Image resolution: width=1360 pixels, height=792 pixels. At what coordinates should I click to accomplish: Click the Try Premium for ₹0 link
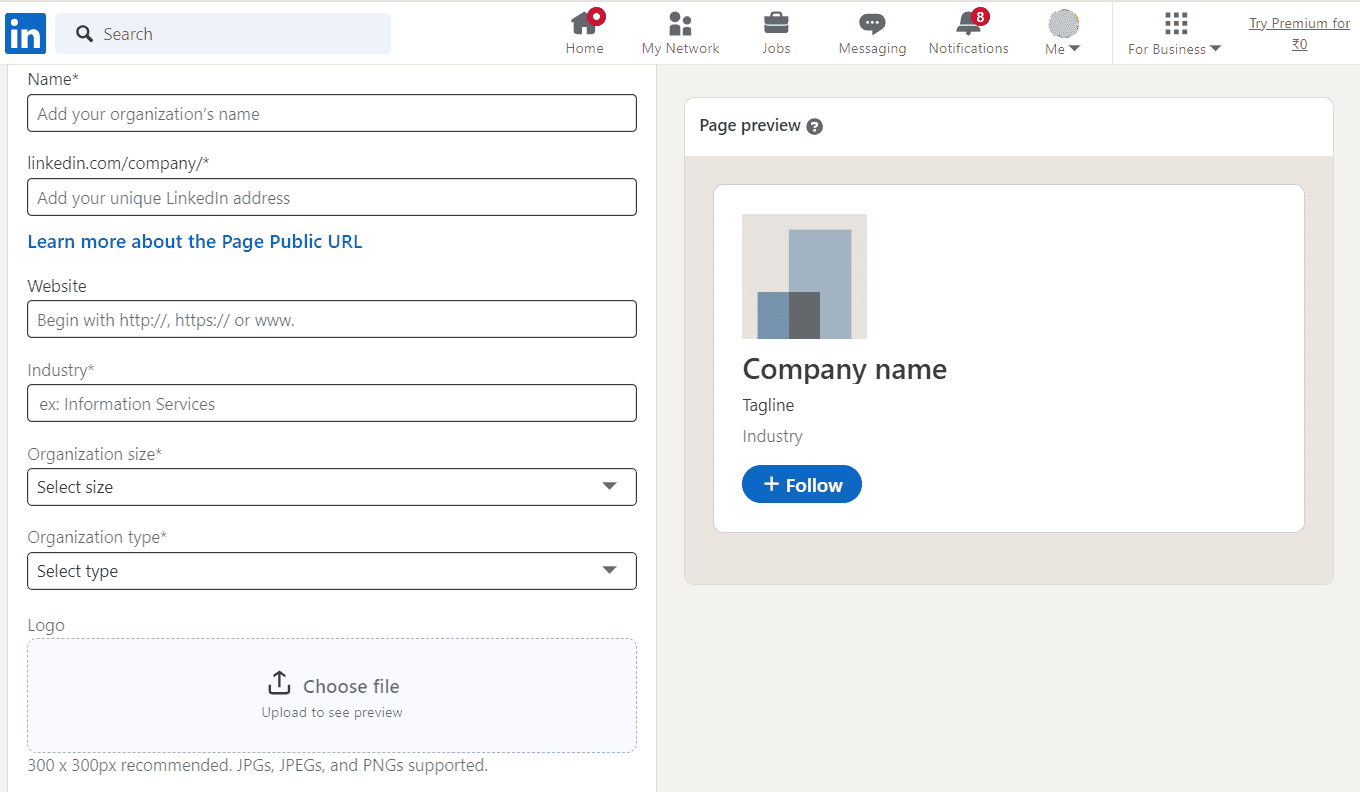[x=1300, y=34]
